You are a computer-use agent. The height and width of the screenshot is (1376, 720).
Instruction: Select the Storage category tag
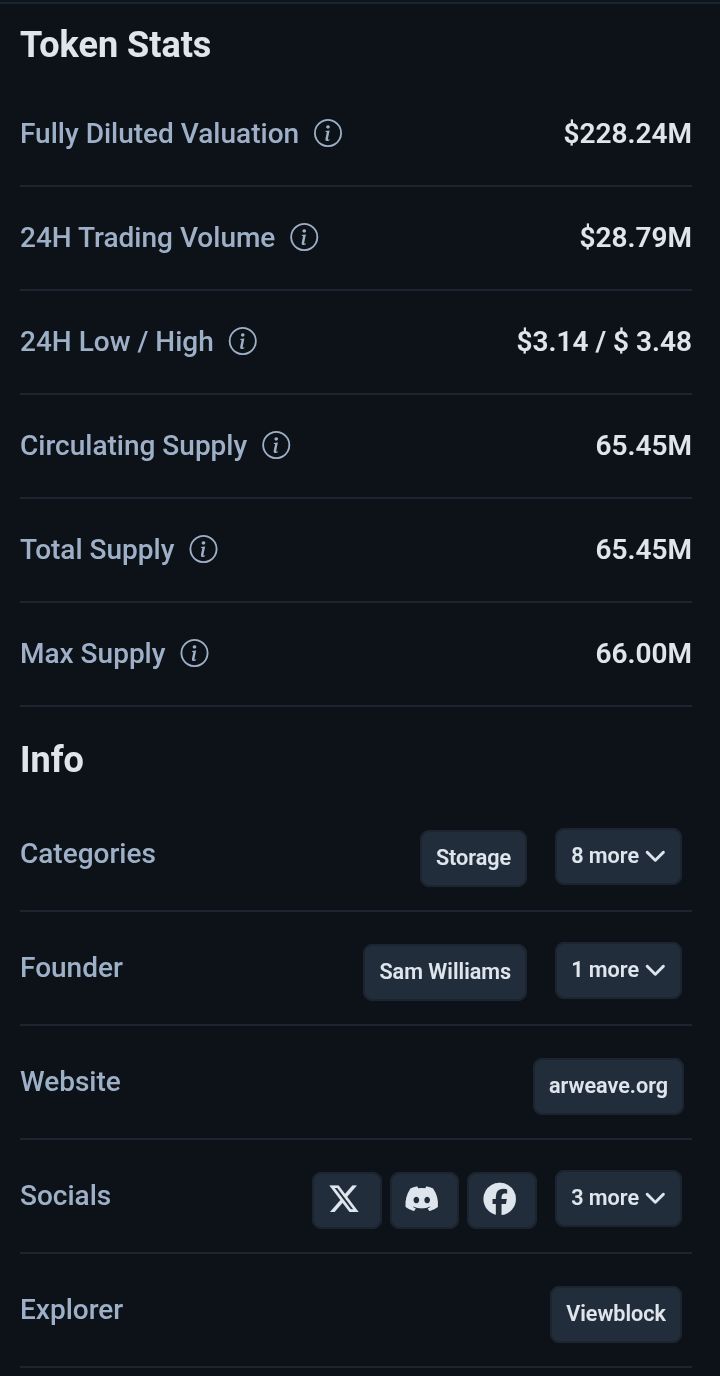473,857
